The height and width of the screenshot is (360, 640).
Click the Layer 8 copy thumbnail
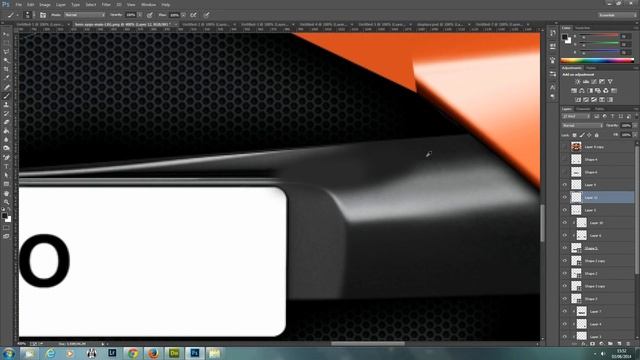tap(576, 147)
